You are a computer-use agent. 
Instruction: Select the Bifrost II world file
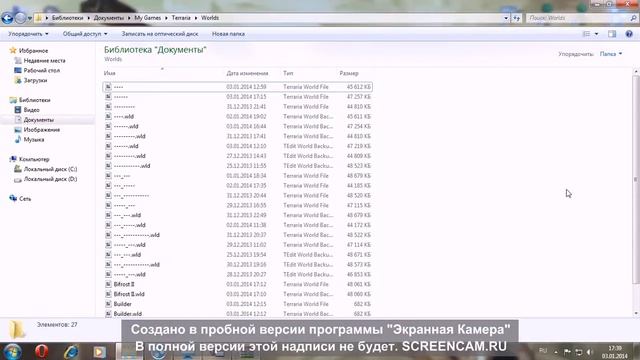click(238, 284)
